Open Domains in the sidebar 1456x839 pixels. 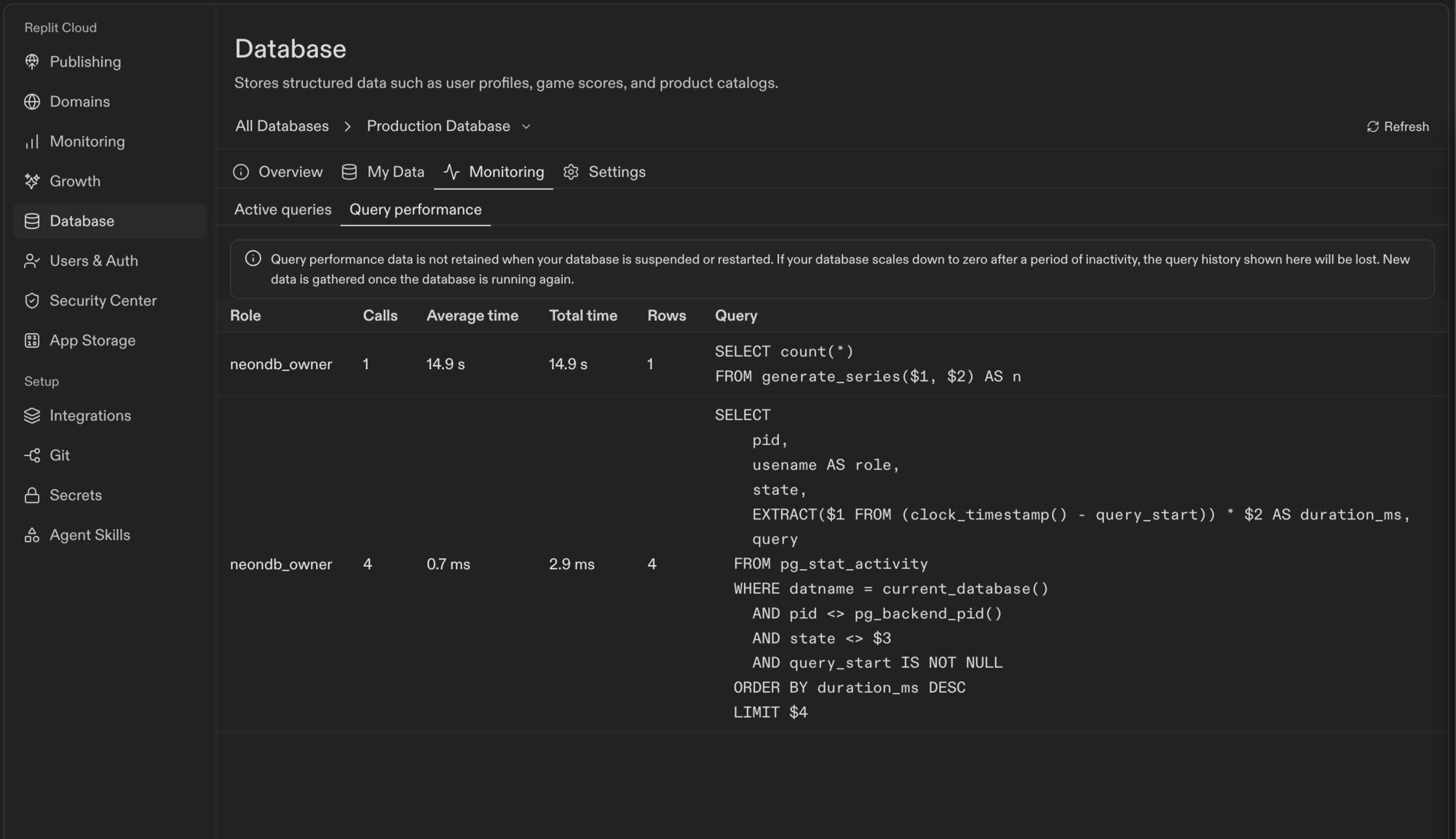coord(110,102)
